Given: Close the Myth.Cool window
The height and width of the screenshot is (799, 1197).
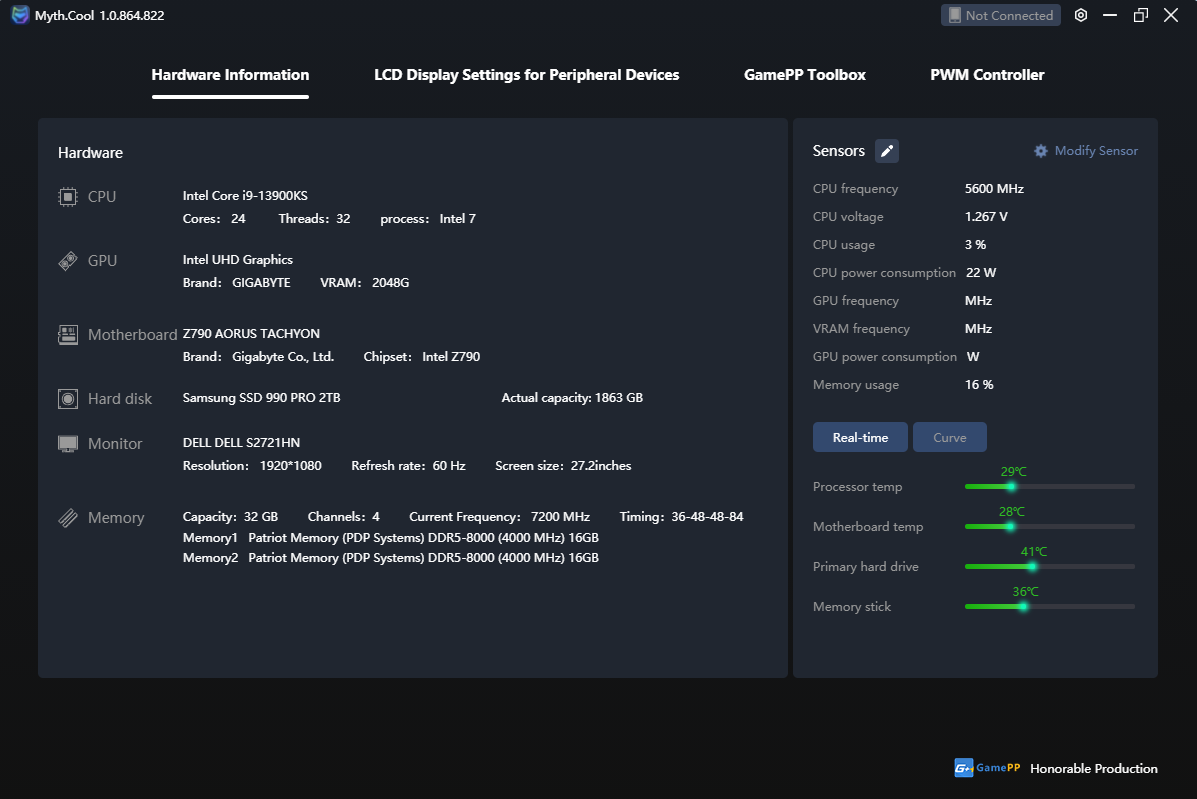Looking at the screenshot, I should 1171,15.
